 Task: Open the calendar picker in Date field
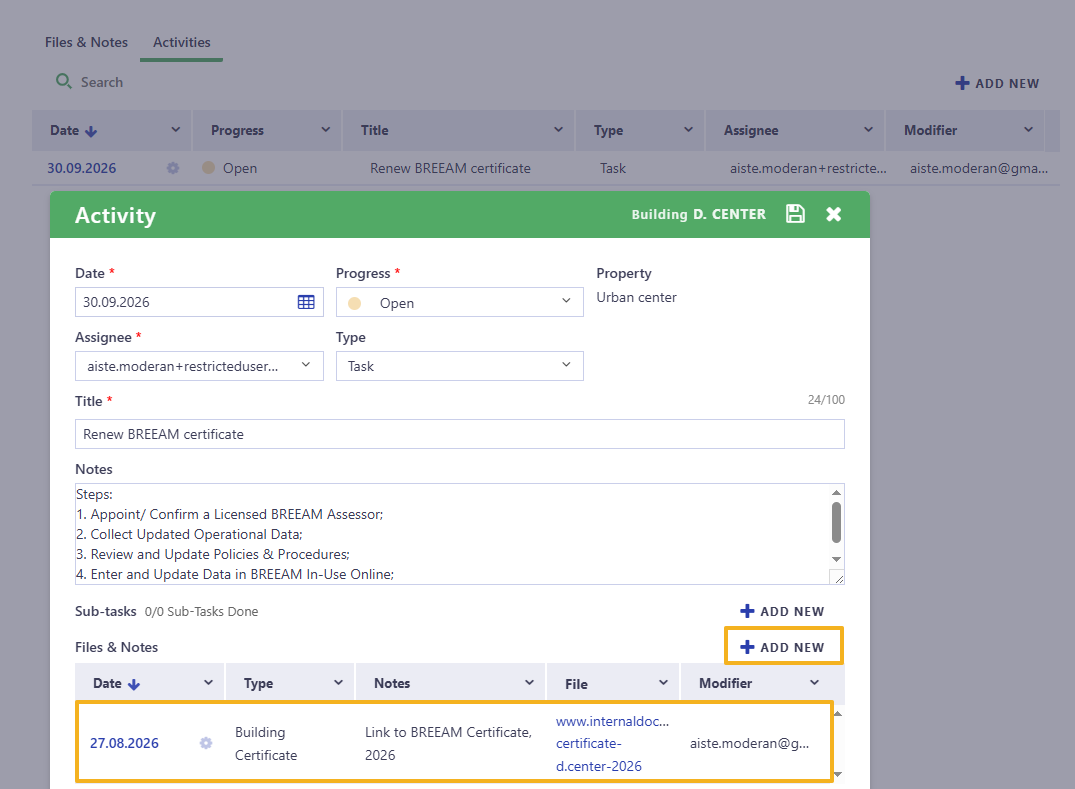[x=306, y=302]
